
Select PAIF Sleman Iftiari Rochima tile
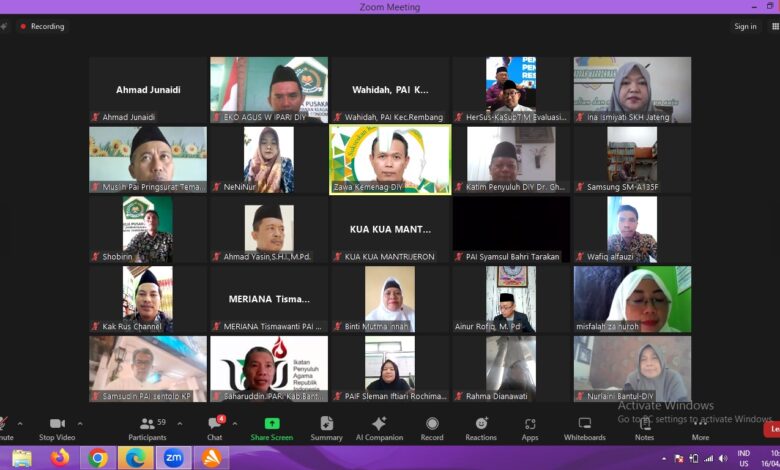click(x=390, y=369)
